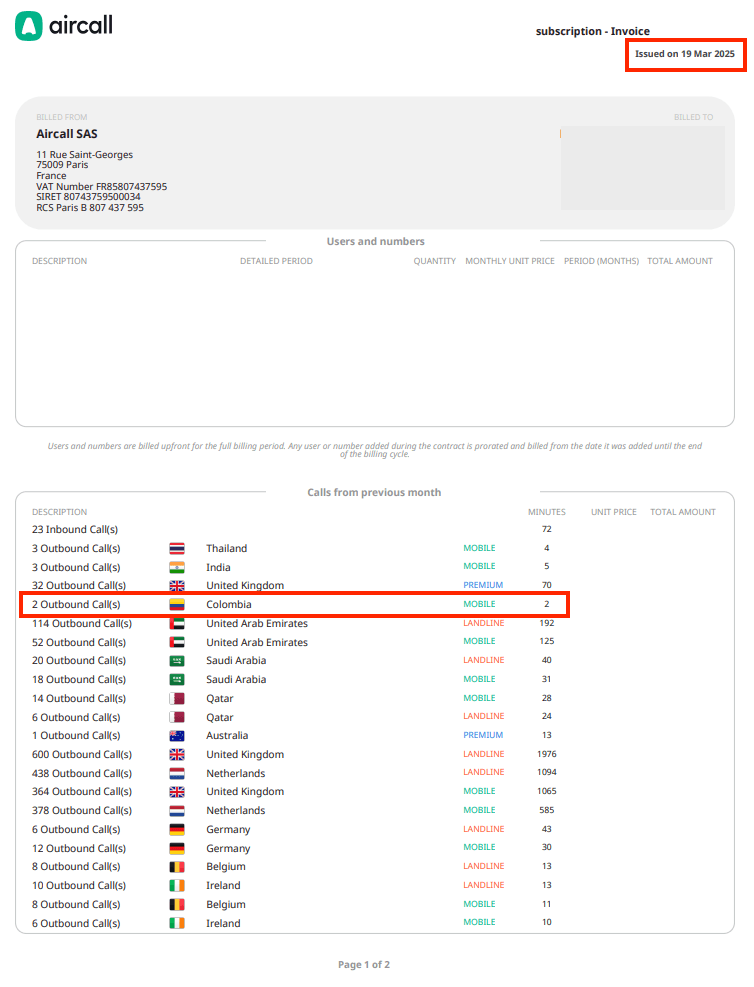Click the "Users and numbers" section heading

coord(375,242)
